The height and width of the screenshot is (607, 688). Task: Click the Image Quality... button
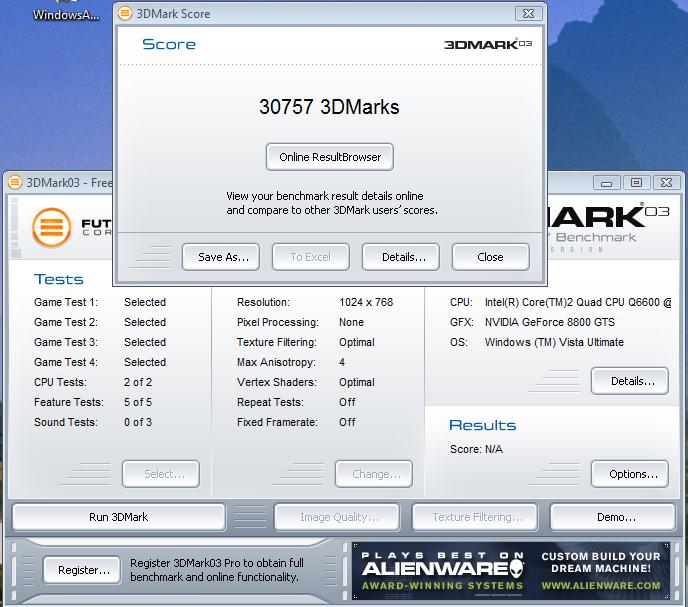pos(337,517)
